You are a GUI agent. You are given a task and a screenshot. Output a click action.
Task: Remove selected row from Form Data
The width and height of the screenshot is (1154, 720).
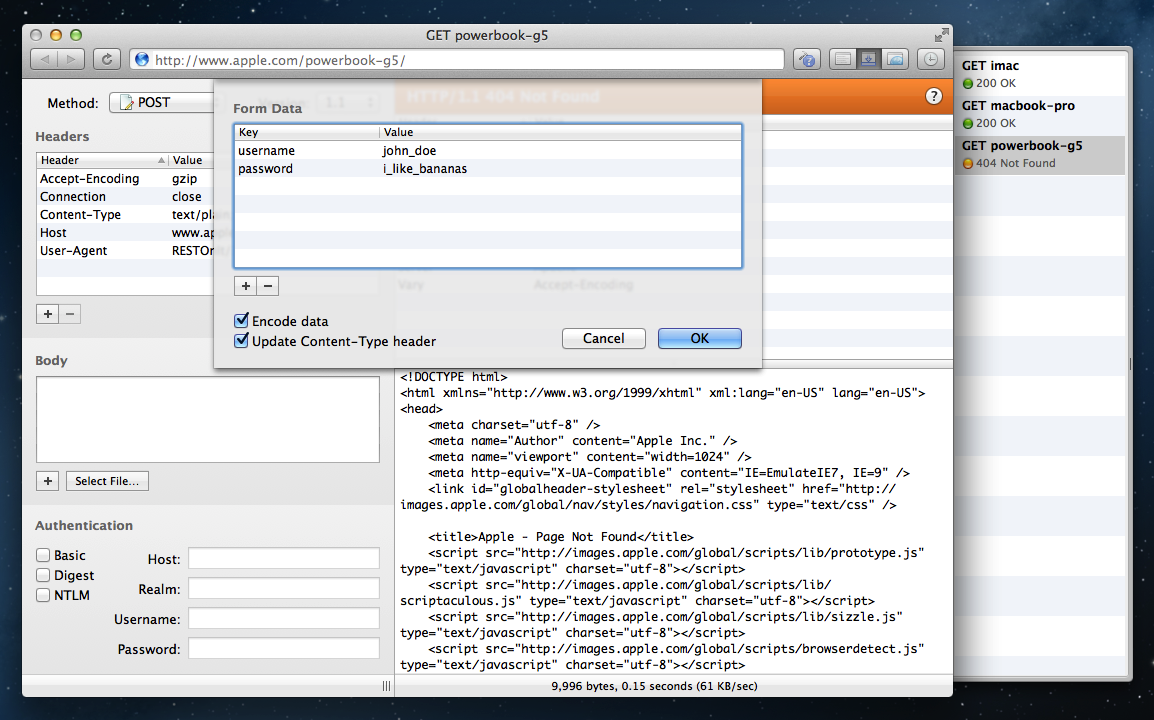coord(267,286)
